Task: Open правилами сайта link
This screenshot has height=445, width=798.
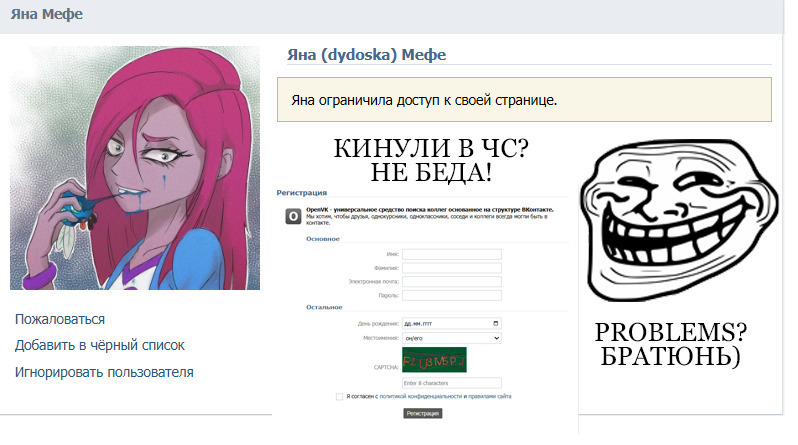Action: pos(490,396)
